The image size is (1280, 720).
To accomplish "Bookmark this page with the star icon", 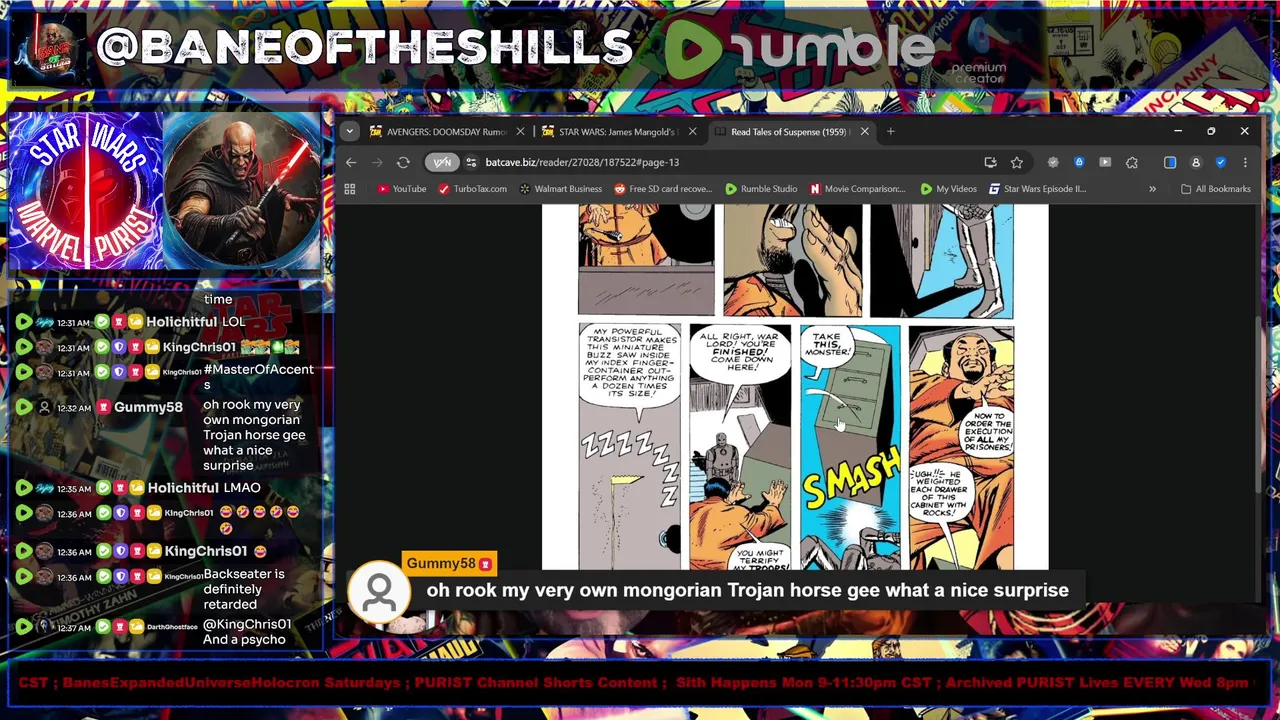I will (1017, 162).
